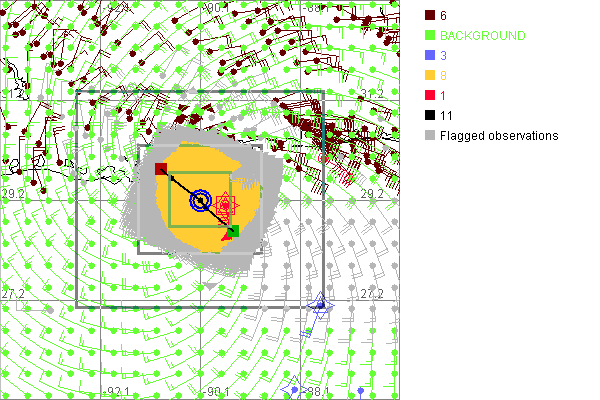Click the Flagged observations legend text
600x400 pixels.
499,136
